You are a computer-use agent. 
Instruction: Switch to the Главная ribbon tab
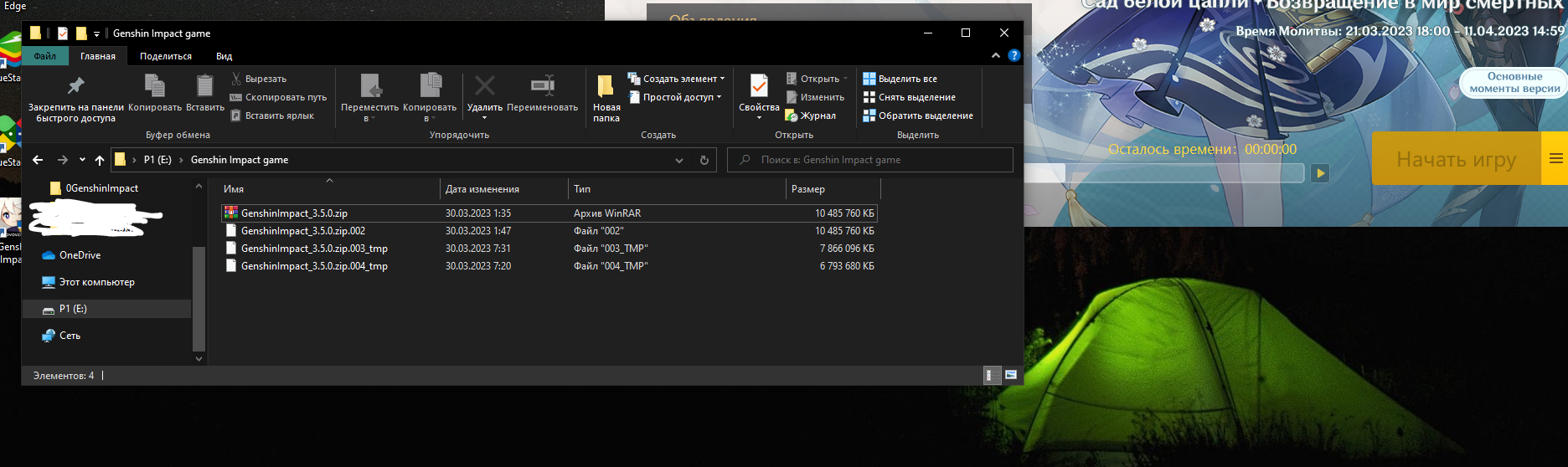click(x=98, y=56)
